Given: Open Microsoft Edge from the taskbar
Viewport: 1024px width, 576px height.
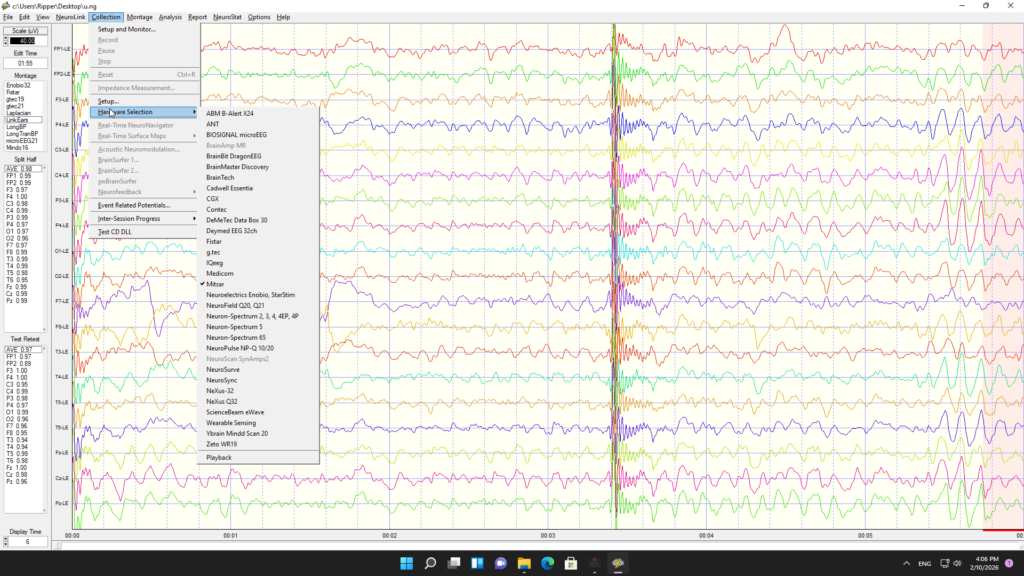Looking at the screenshot, I should tap(547, 563).
